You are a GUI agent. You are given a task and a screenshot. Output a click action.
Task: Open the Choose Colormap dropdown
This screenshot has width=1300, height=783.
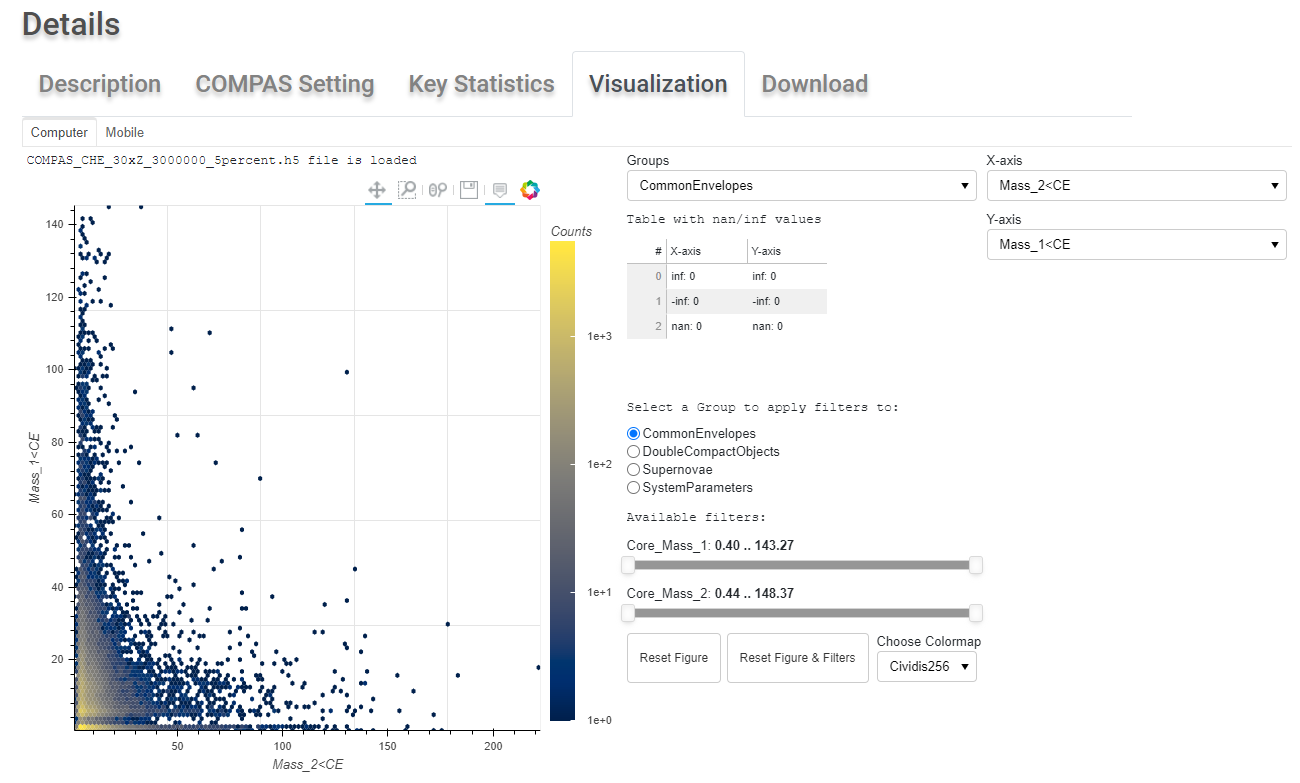click(927, 666)
